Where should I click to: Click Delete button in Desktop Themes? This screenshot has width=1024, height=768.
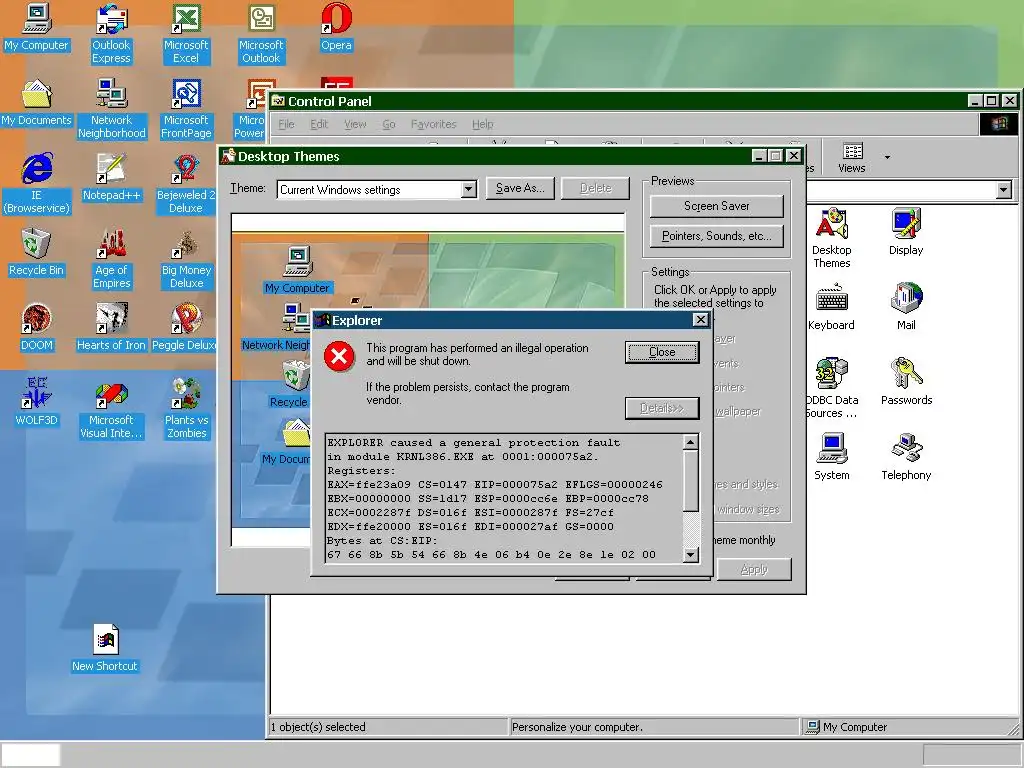click(596, 188)
